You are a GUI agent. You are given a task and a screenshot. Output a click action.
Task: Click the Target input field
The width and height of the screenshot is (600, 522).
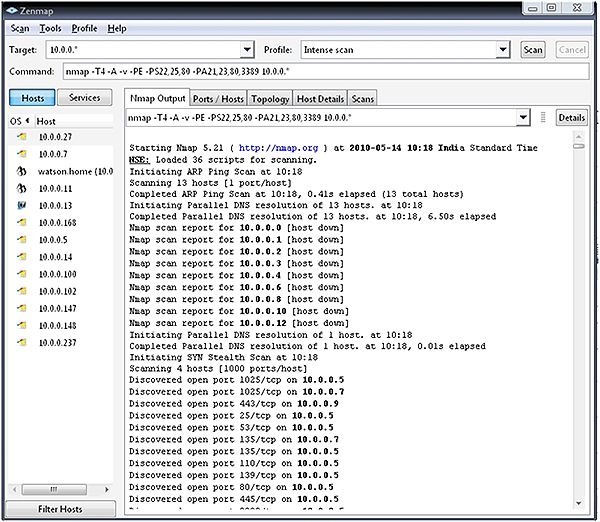point(143,50)
